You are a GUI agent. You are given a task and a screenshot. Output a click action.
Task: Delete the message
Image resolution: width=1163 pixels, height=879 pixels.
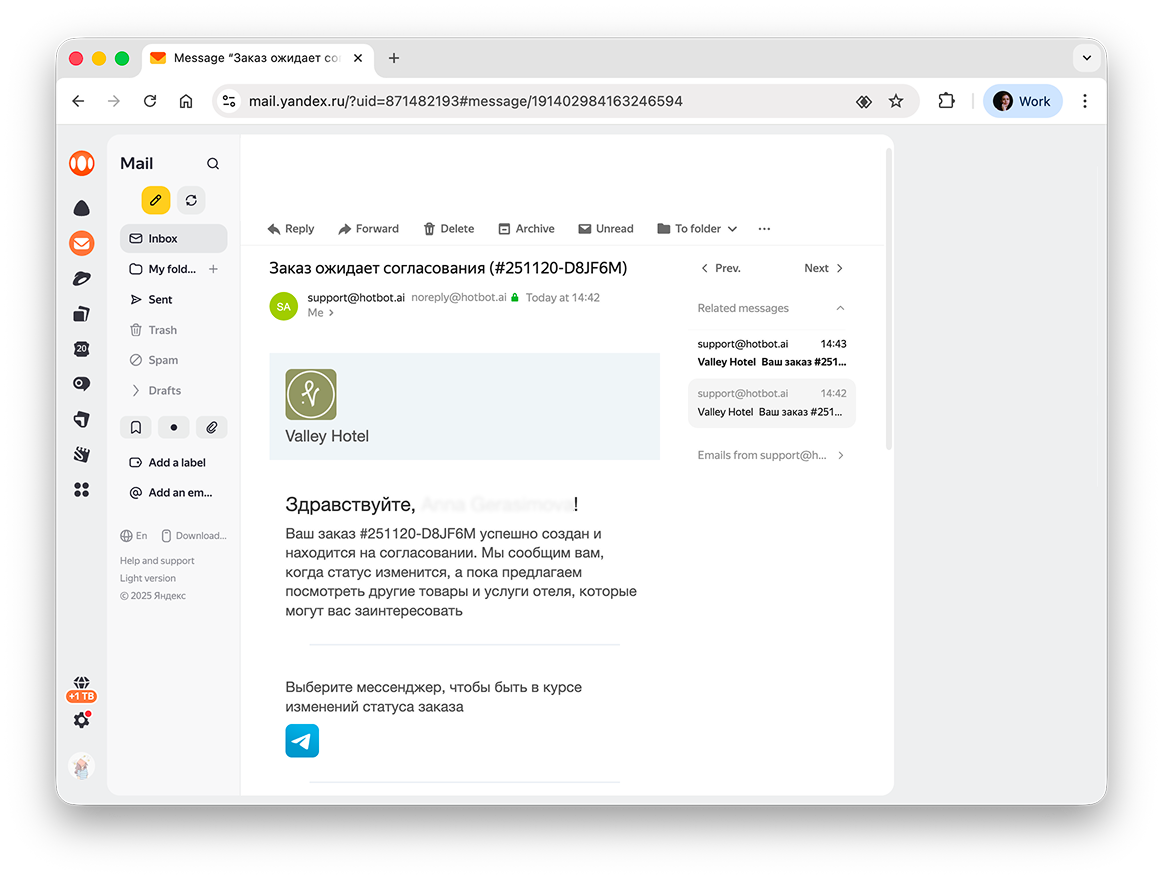pos(449,228)
